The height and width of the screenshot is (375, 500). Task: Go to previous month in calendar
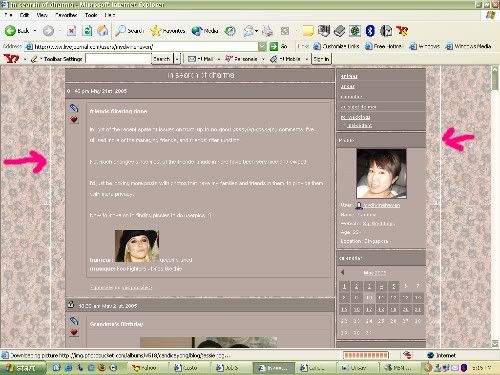click(342, 272)
